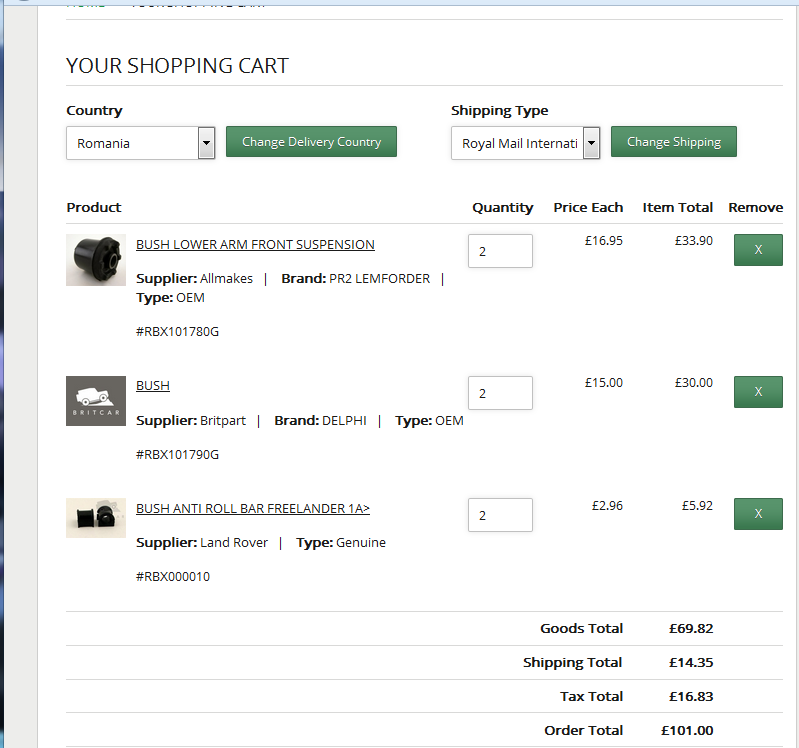This screenshot has height=748, width=799.
Task: Click the item total £30.00
Action: 694,383
